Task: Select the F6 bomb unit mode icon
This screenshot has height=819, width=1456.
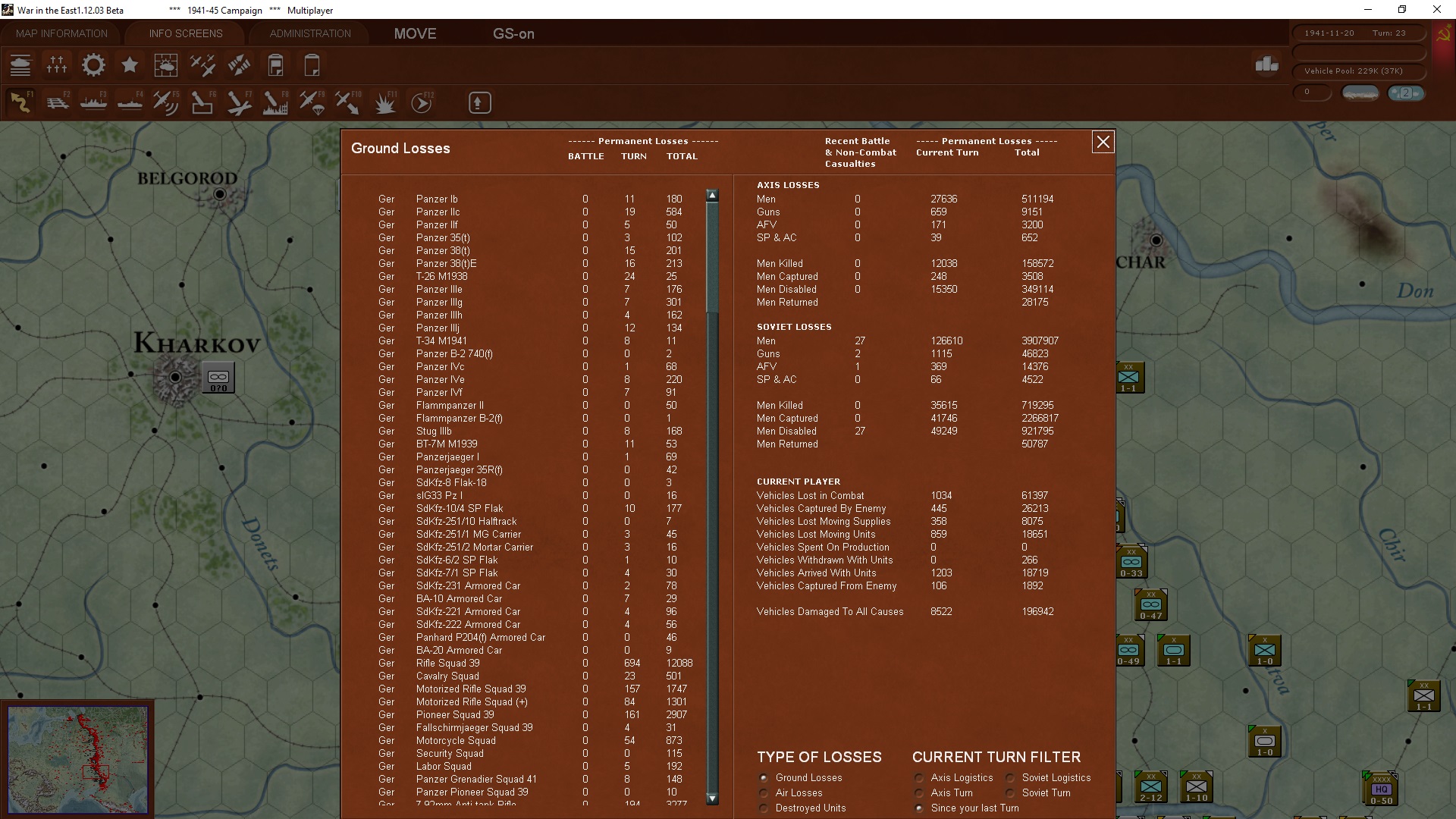Action: coord(202,102)
